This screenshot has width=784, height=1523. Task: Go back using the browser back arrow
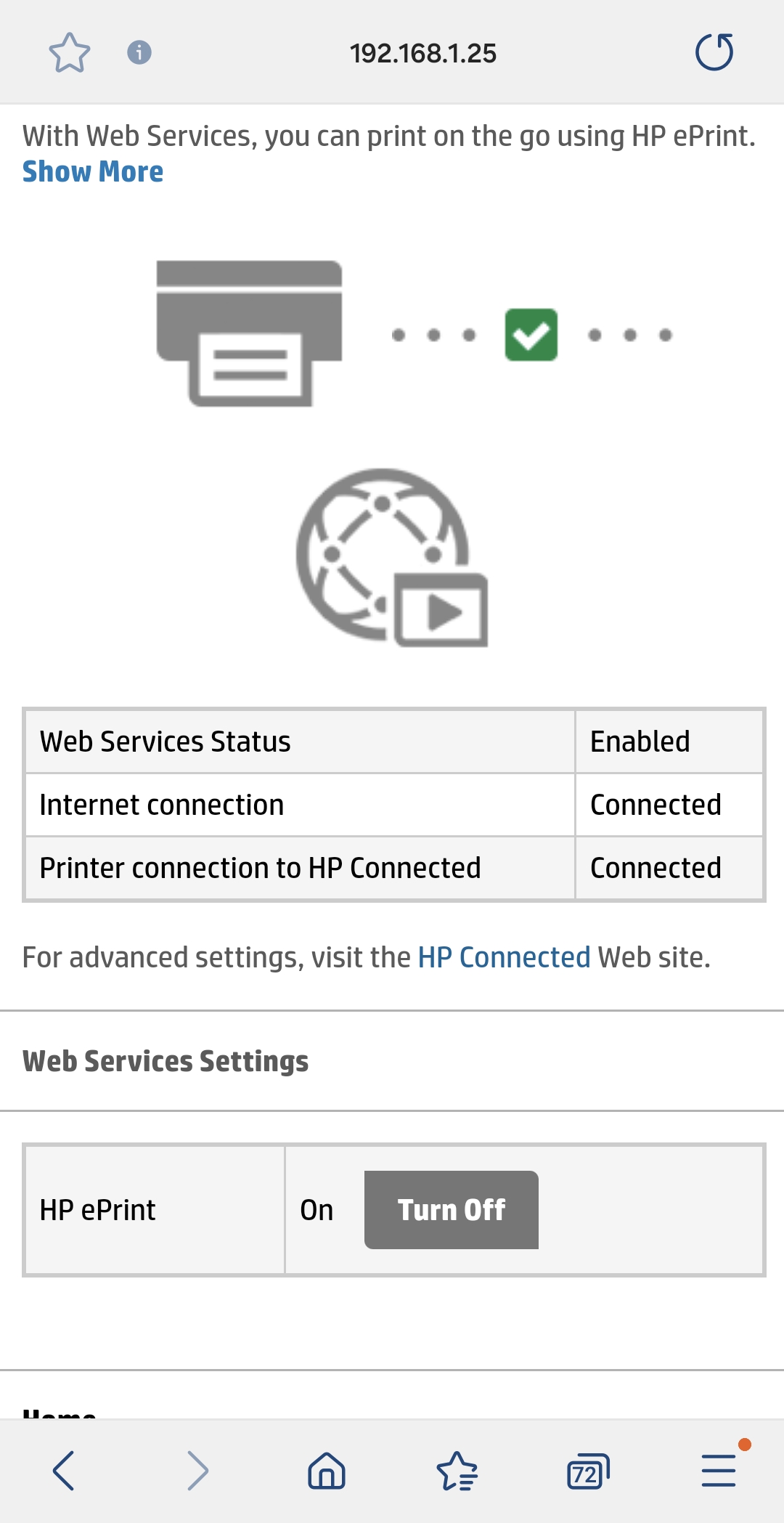[64, 1471]
